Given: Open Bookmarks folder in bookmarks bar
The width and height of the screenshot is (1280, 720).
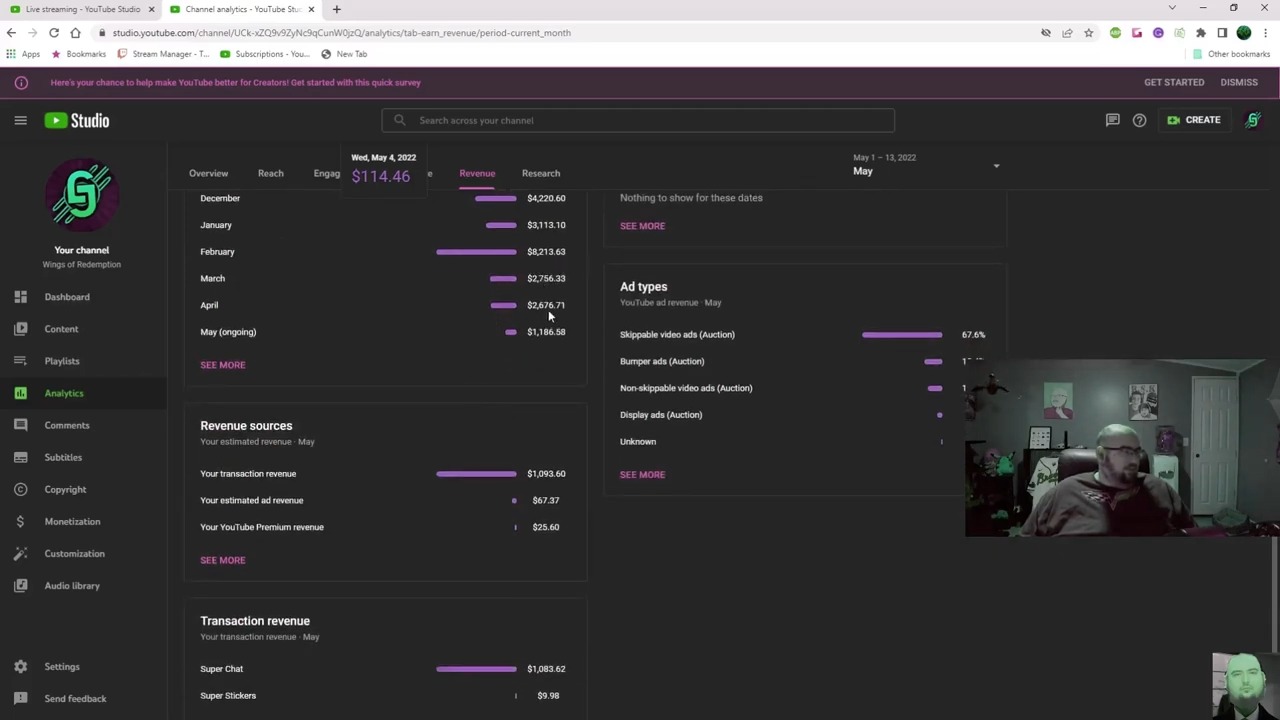Looking at the screenshot, I should 79,54.
